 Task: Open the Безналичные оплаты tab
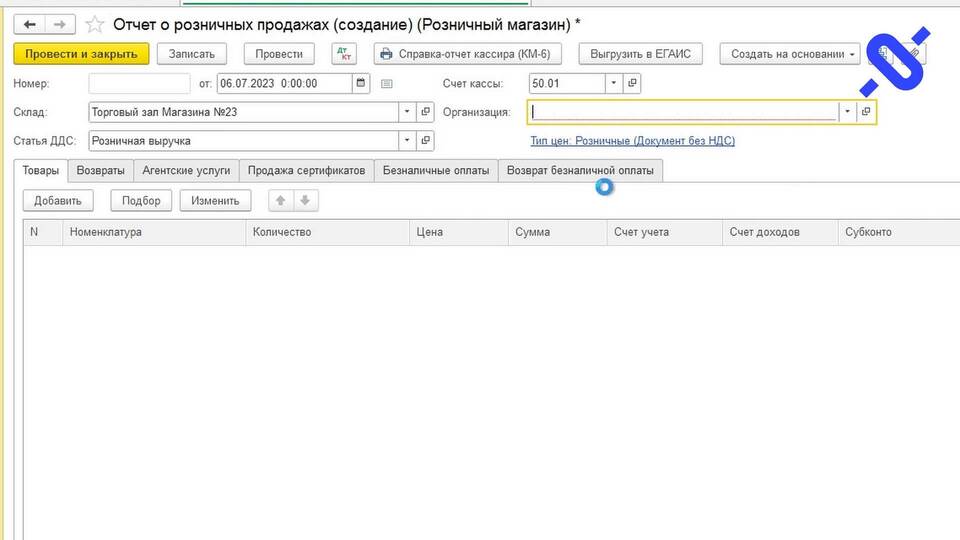point(436,171)
